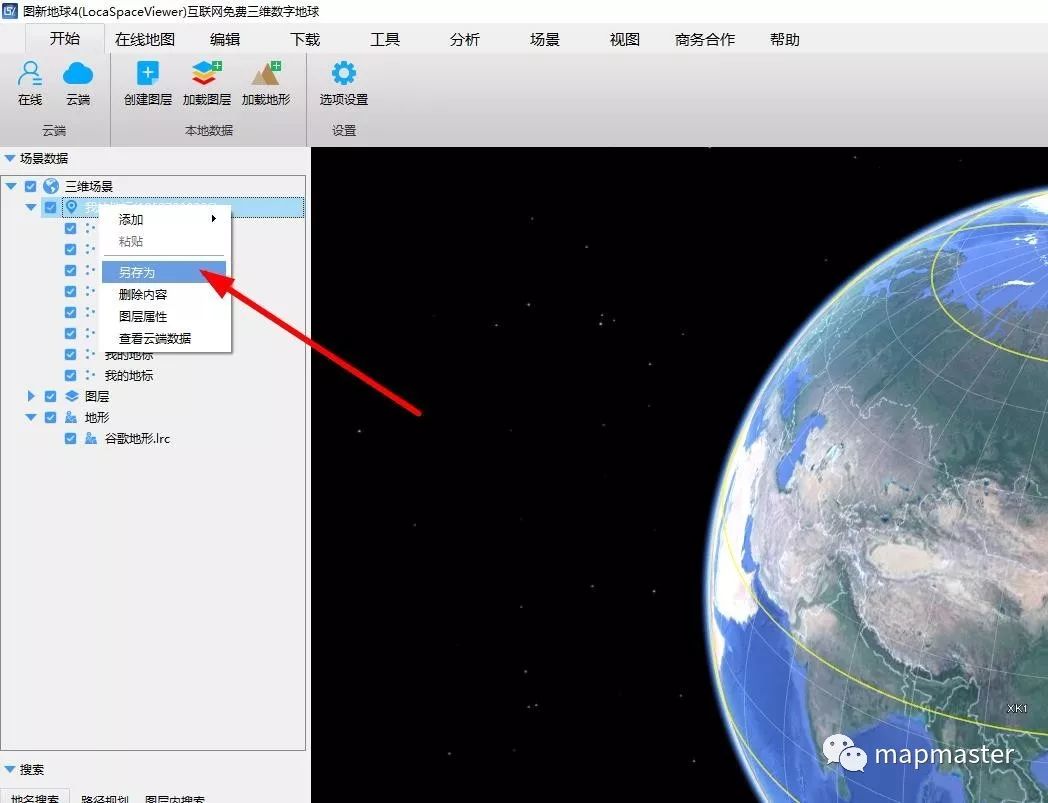Switch to the 开始 ribbon tab

point(65,39)
